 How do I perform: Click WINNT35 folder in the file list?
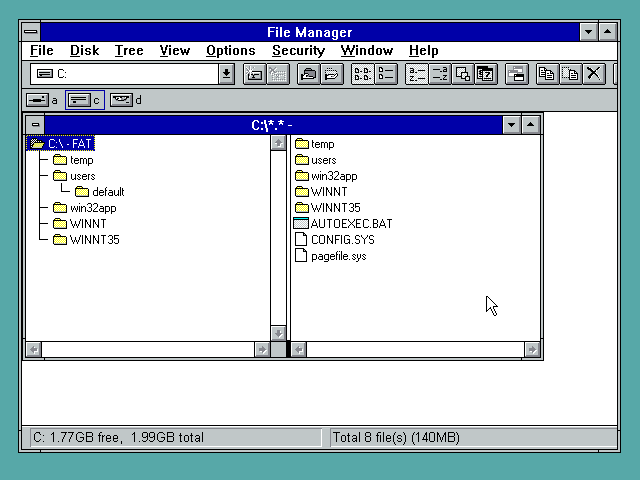(328, 208)
